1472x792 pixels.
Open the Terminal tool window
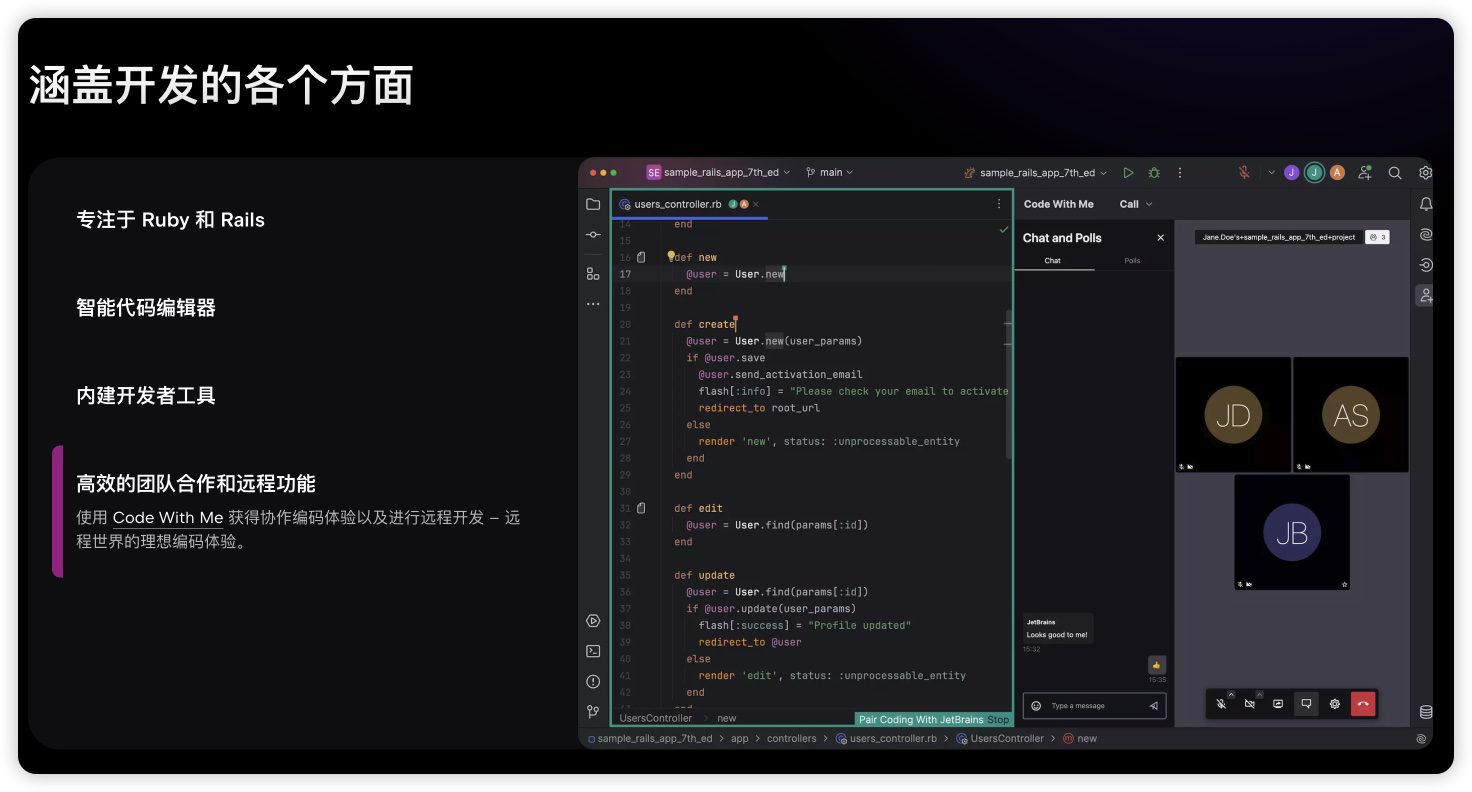pos(593,651)
